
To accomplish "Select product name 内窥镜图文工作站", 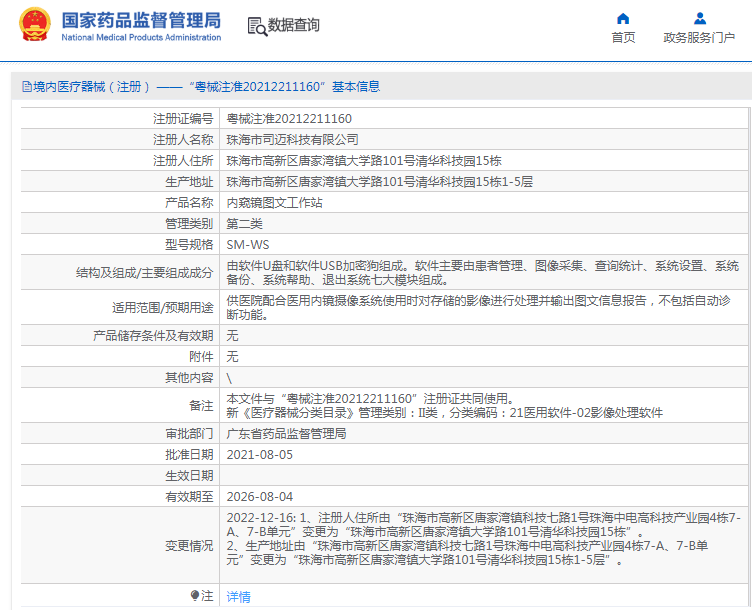I will pyautogui.click(x=274, y=203).
